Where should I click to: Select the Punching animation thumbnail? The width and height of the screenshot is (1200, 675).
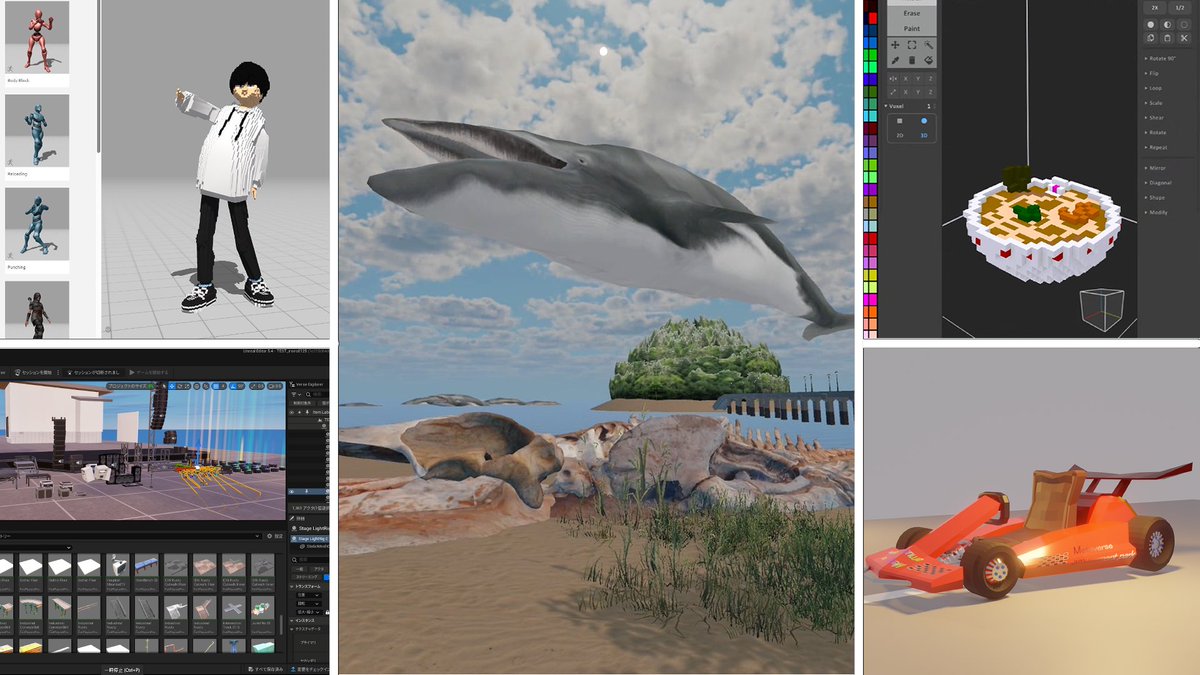(37, 225)
